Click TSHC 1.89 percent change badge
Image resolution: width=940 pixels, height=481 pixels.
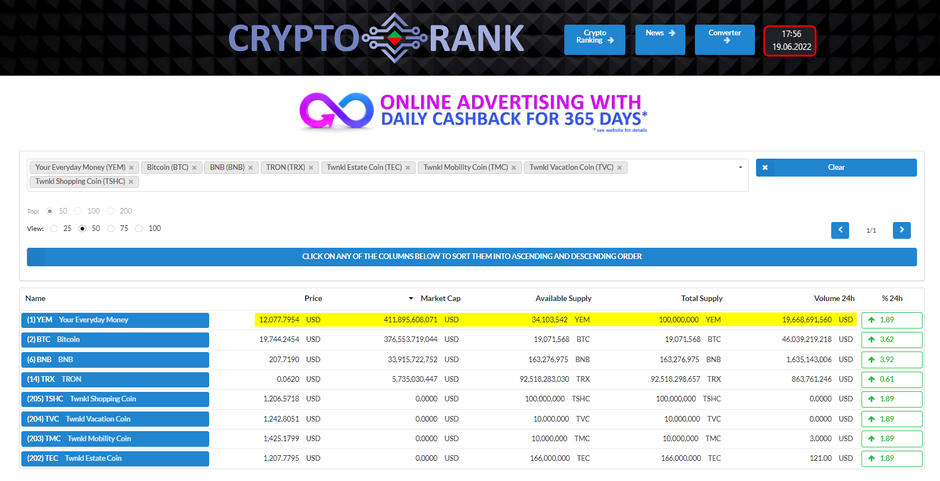tap(892, 399)
